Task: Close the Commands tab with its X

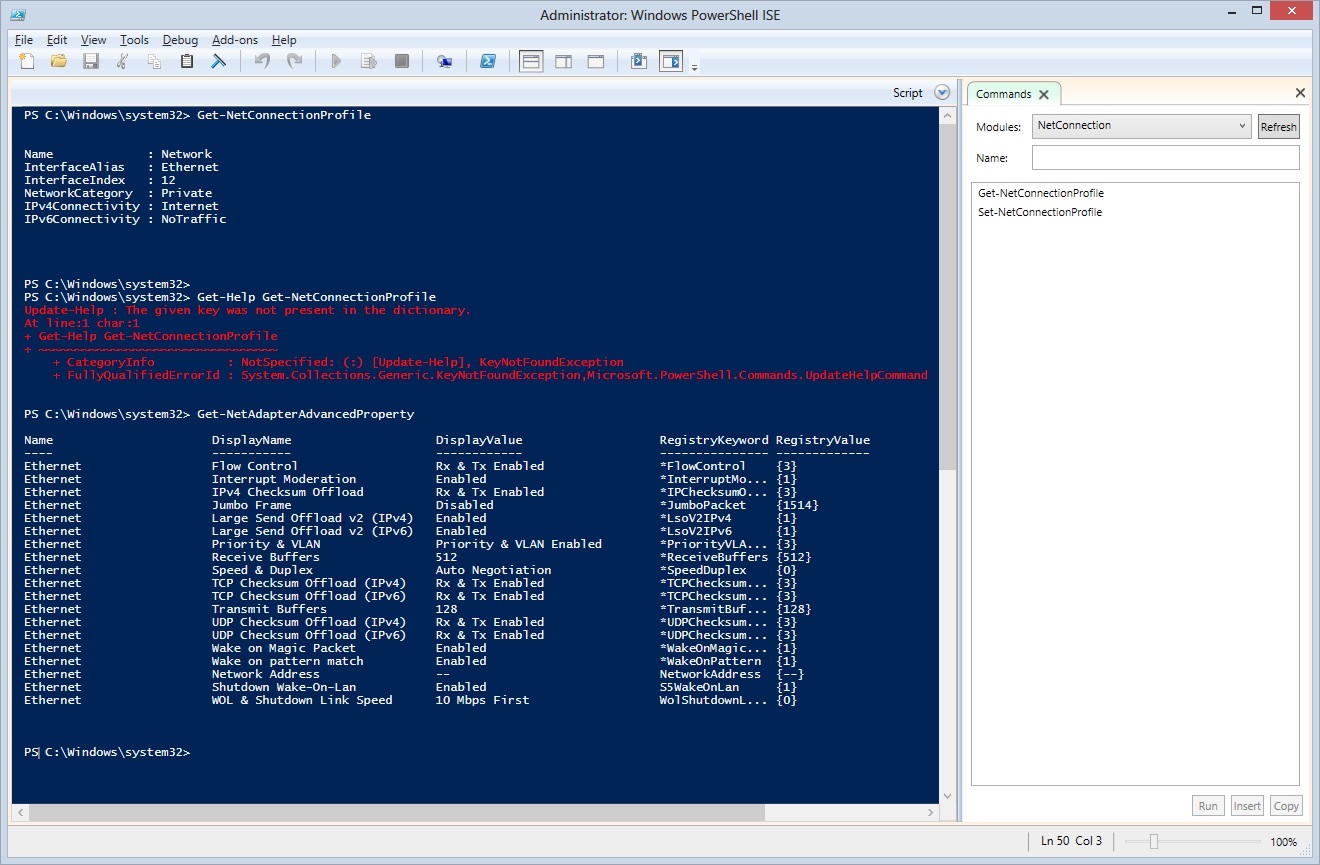Action: [1044, 94]
